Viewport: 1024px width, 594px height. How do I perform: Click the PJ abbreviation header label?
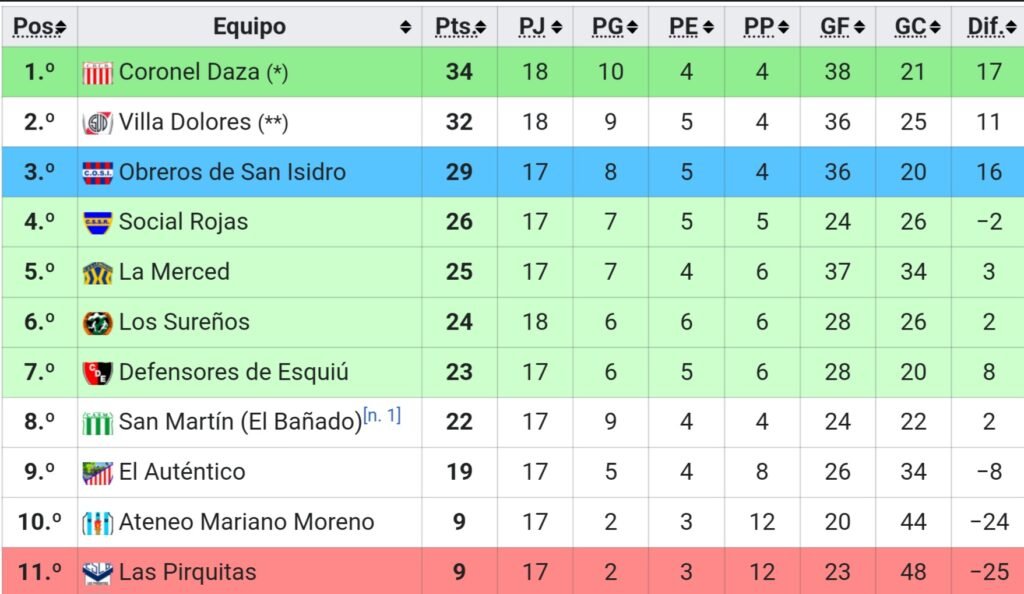(532, 27)
